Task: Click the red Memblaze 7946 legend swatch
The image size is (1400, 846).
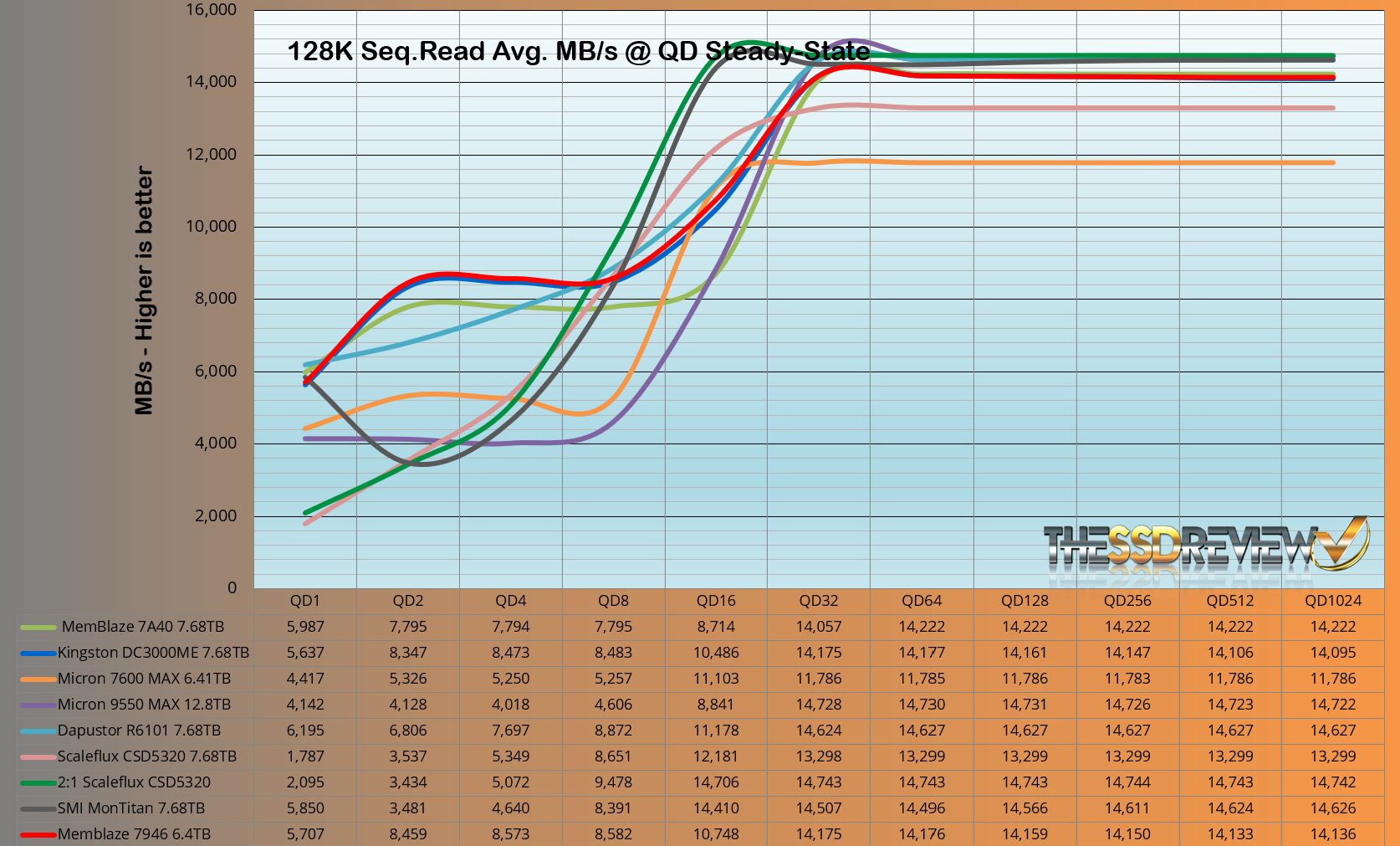Action: 38,834
